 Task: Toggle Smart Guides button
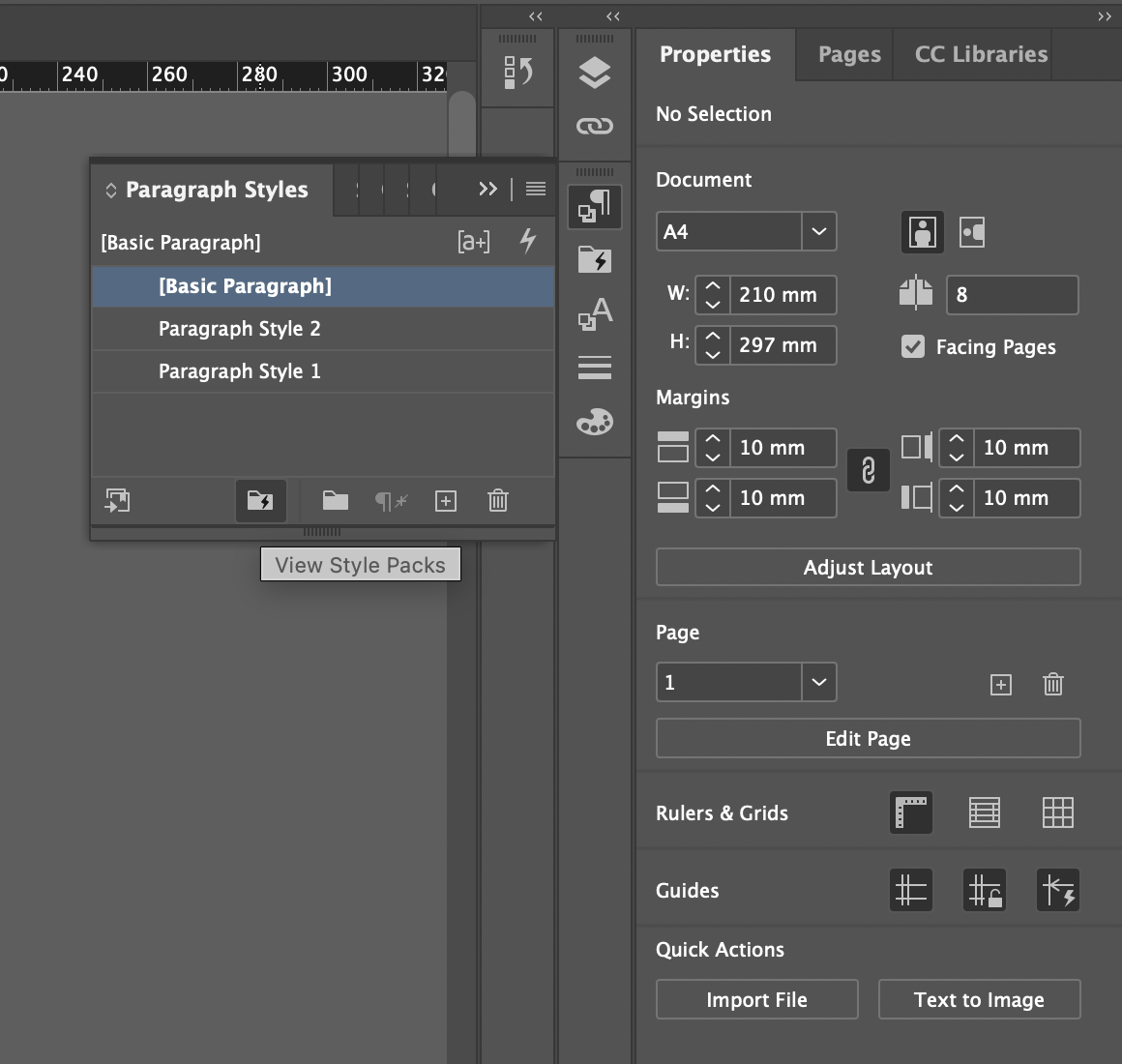(x=1057, y=890)
